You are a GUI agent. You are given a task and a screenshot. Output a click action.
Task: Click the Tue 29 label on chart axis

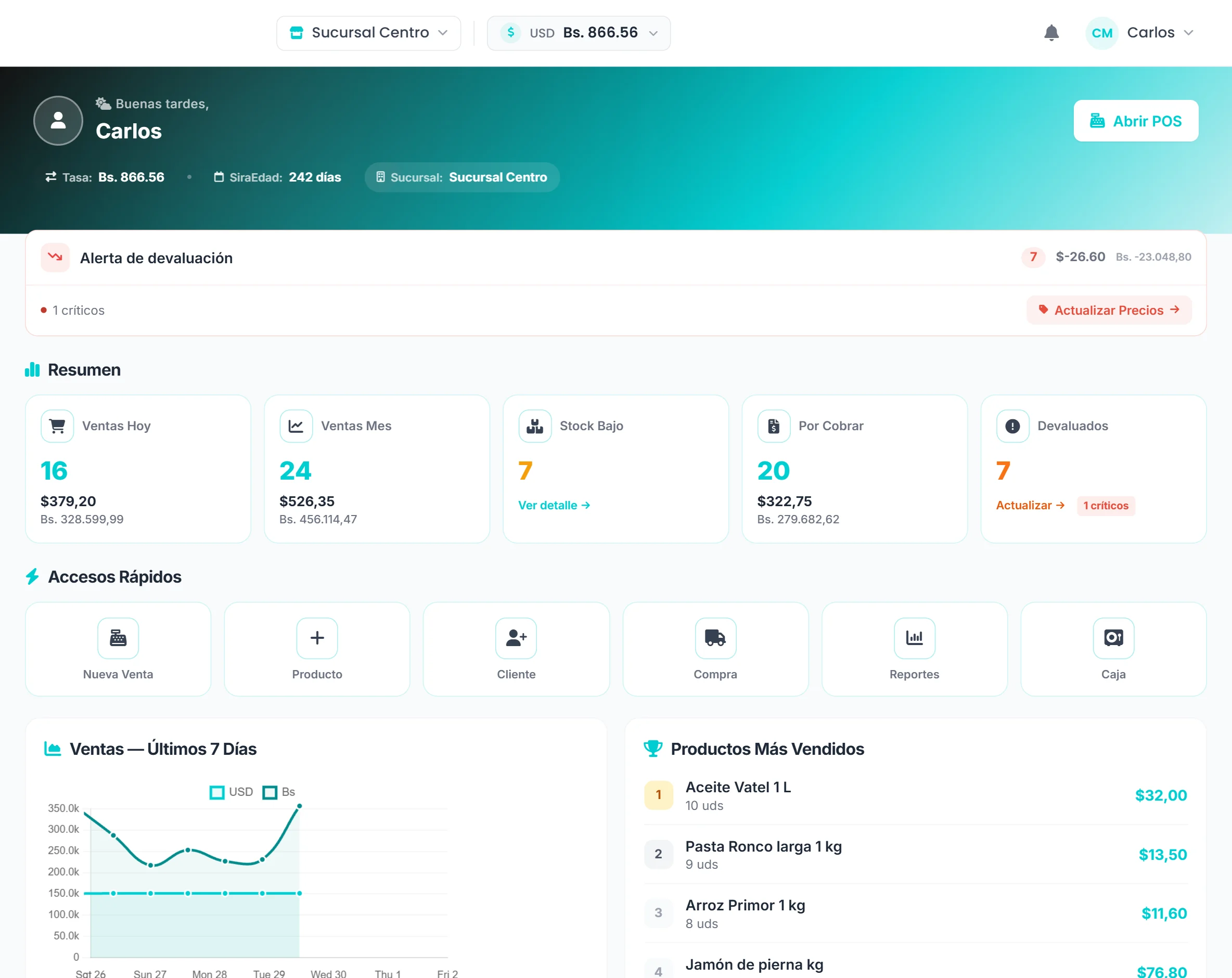click(x=268, y=973)
